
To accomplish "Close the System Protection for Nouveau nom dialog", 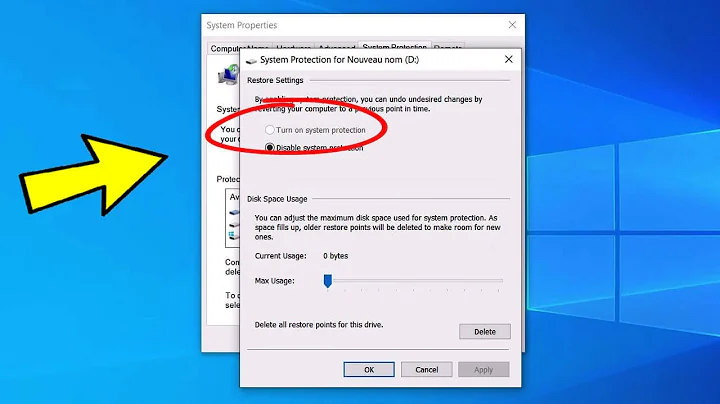I will 508,59.
